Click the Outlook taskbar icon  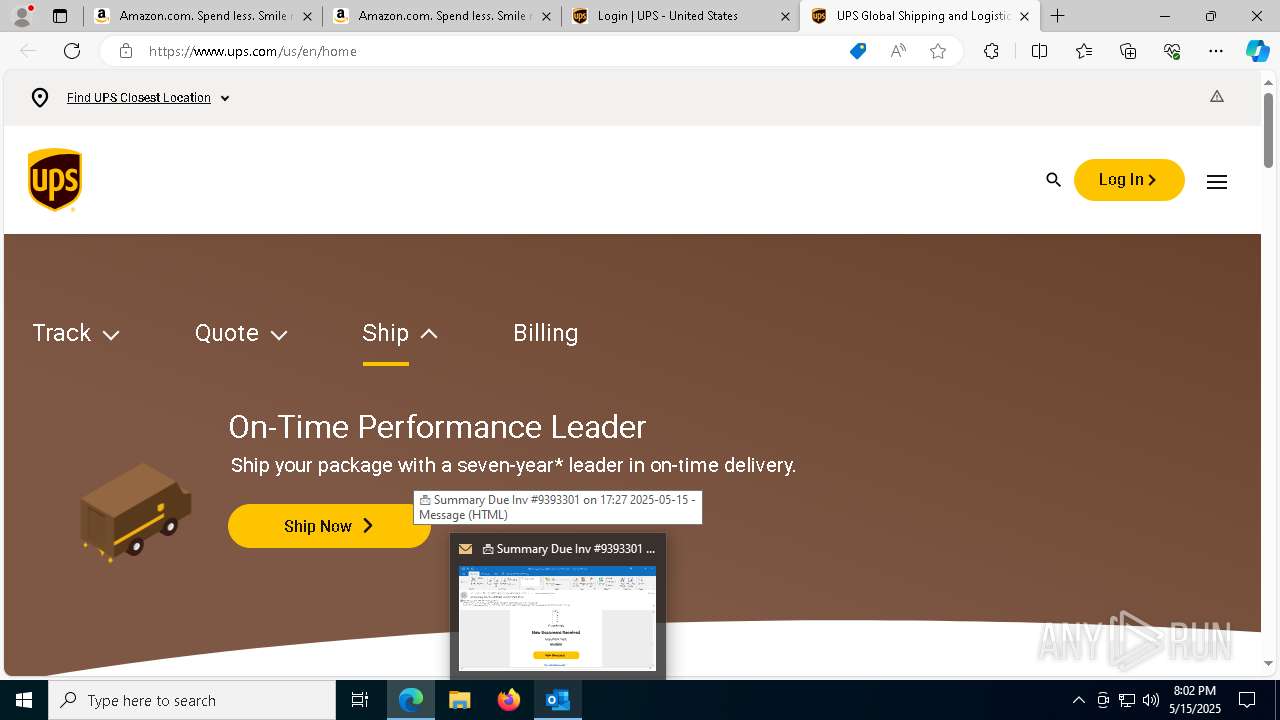pyautogui.click(x=558, y=700)
